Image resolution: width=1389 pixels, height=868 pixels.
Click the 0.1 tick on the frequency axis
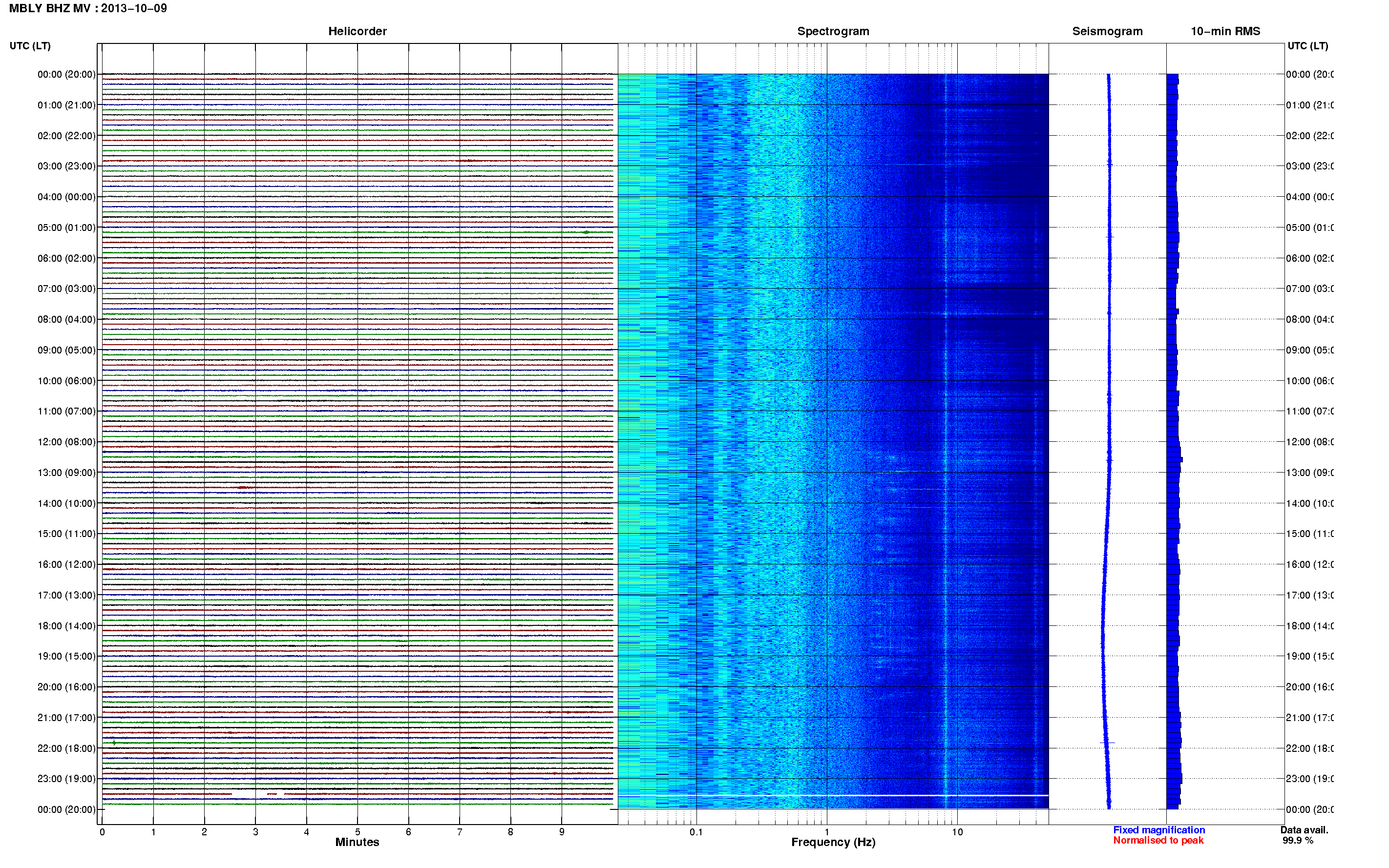(696, 832)
